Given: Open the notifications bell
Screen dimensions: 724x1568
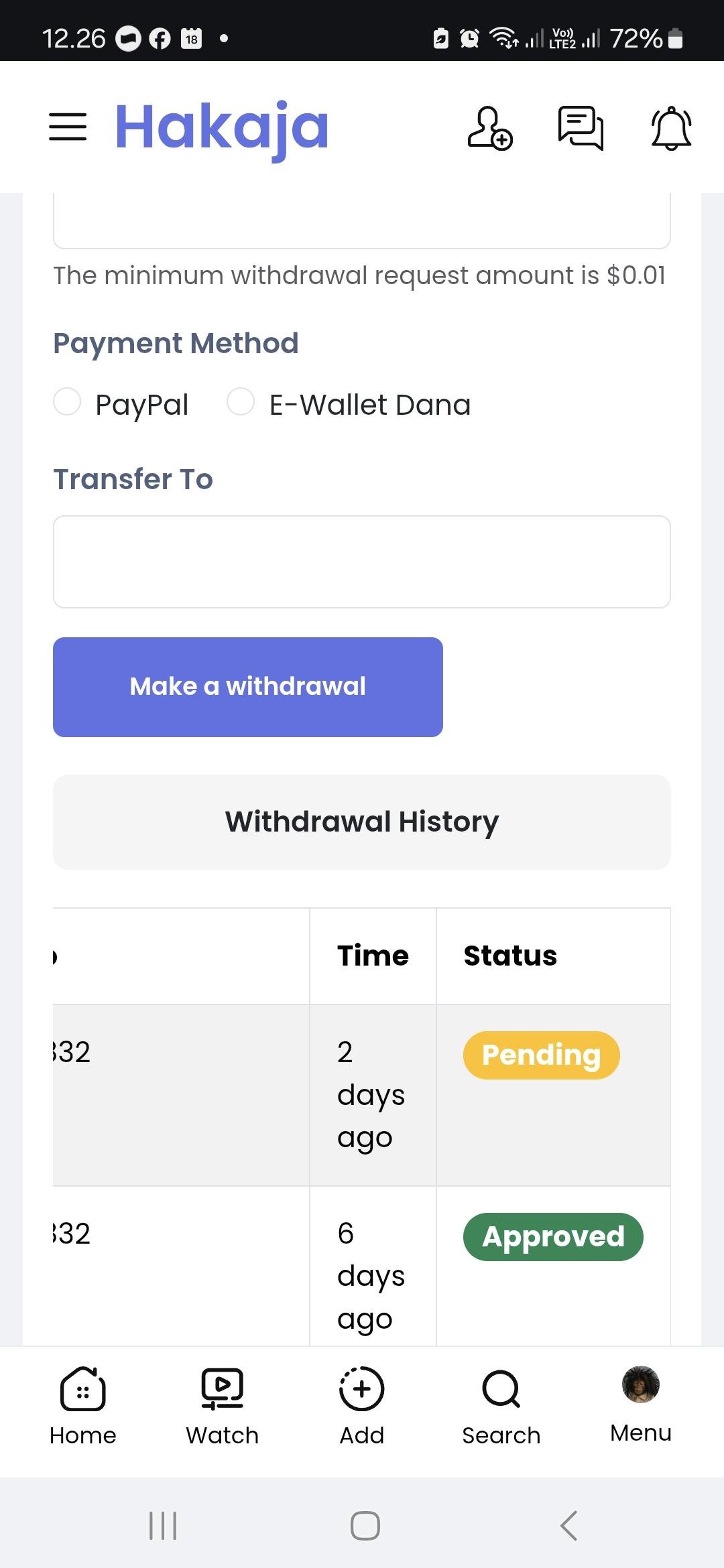Looking at the screenshot, I should (671, 127).
